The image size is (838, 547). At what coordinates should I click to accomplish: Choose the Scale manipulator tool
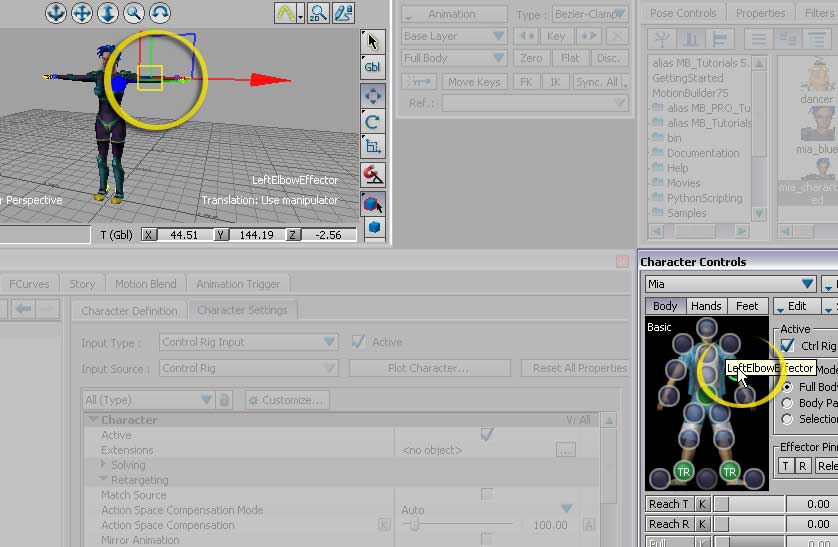(372, 148)
